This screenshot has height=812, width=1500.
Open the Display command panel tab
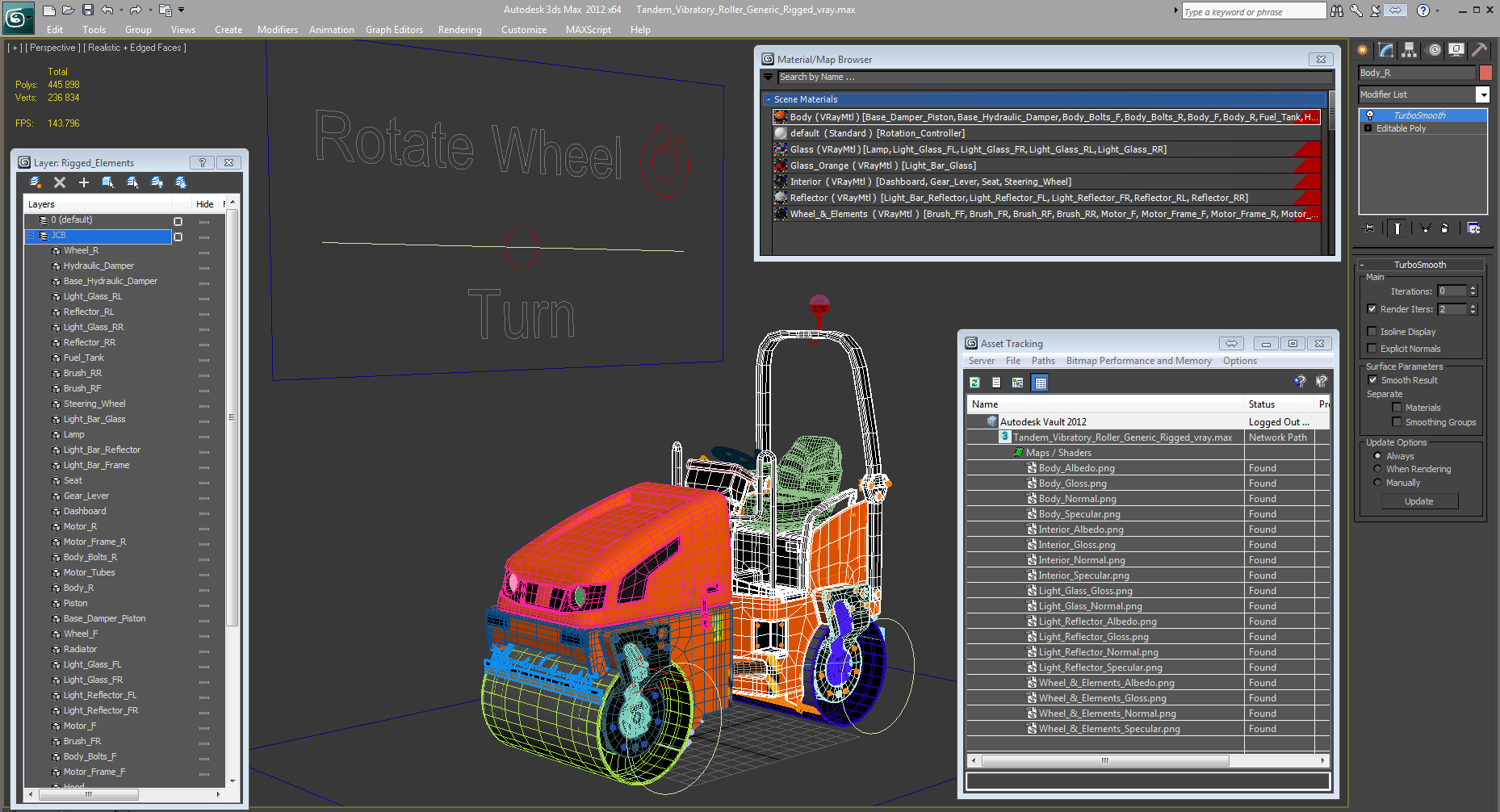point(1456,50)
